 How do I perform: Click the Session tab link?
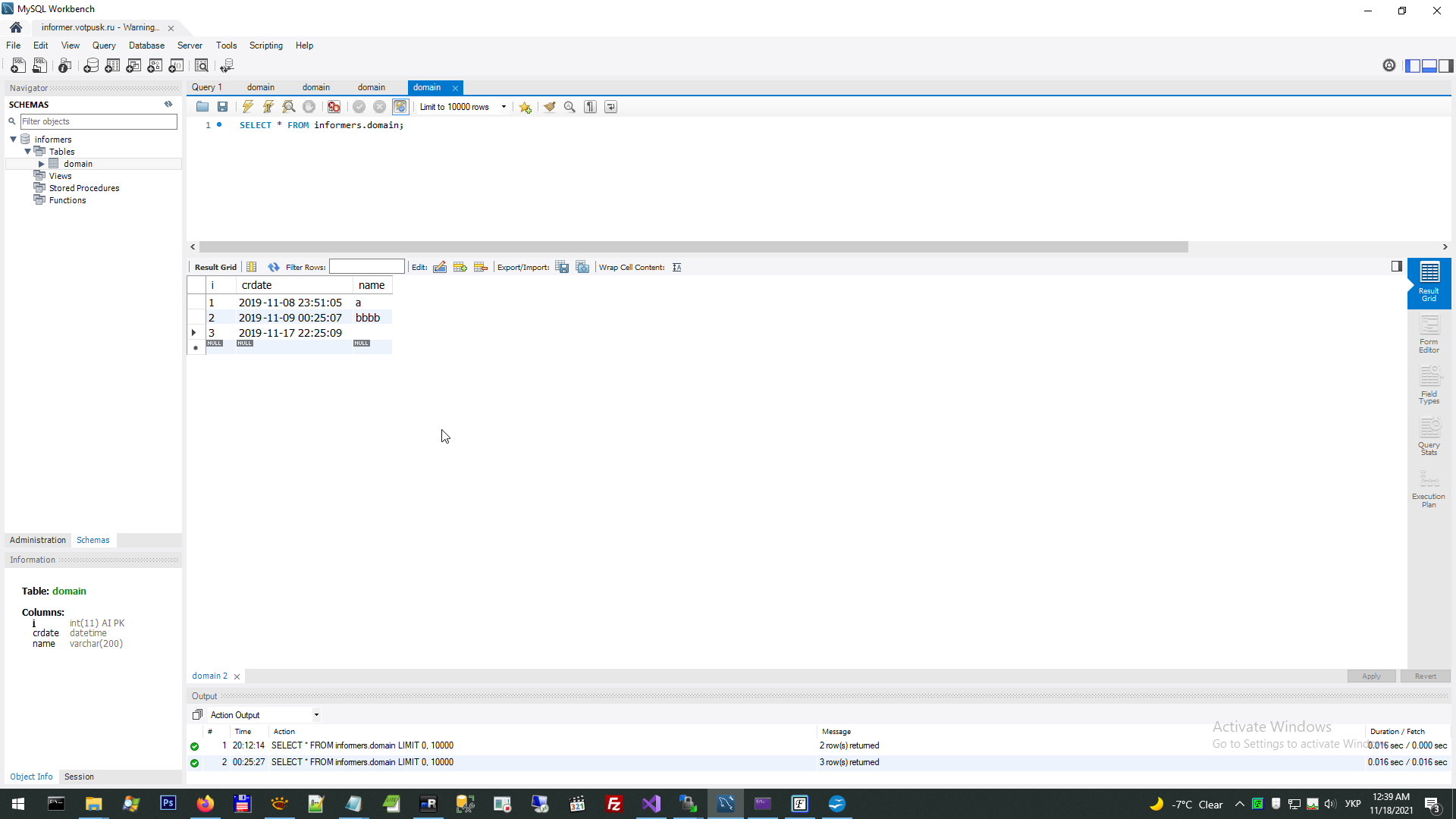coord(79,777)
